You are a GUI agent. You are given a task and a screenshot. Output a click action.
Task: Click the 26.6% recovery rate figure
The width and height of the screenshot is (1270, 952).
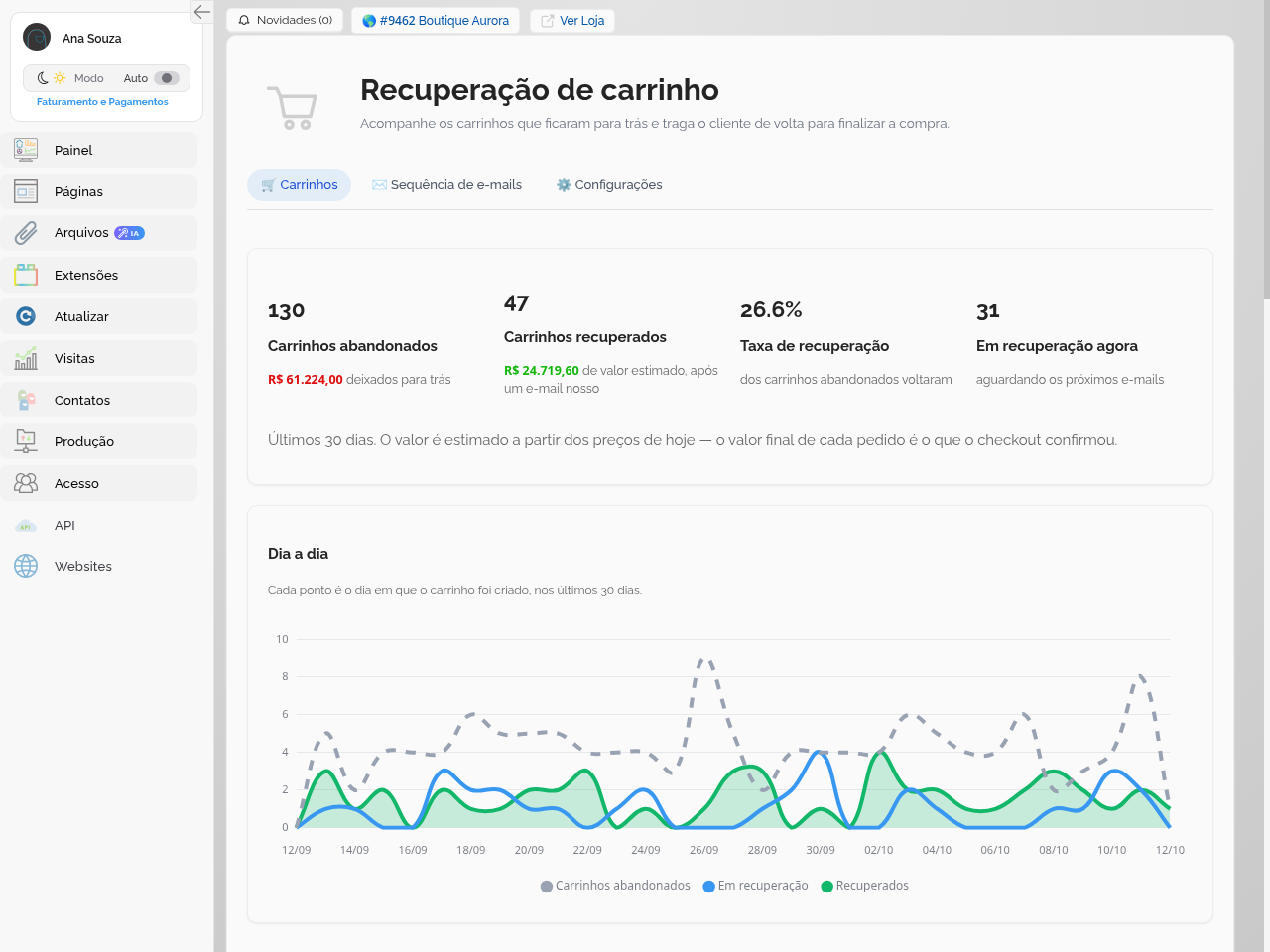(771, 310)
